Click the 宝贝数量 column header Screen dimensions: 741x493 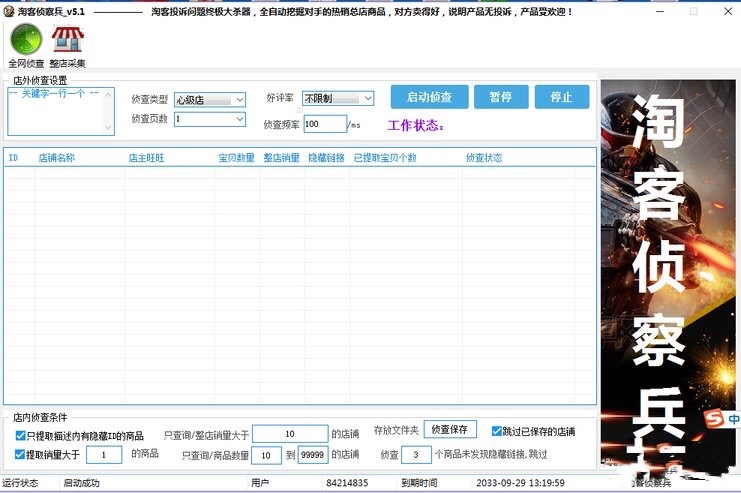click(236, 158)
